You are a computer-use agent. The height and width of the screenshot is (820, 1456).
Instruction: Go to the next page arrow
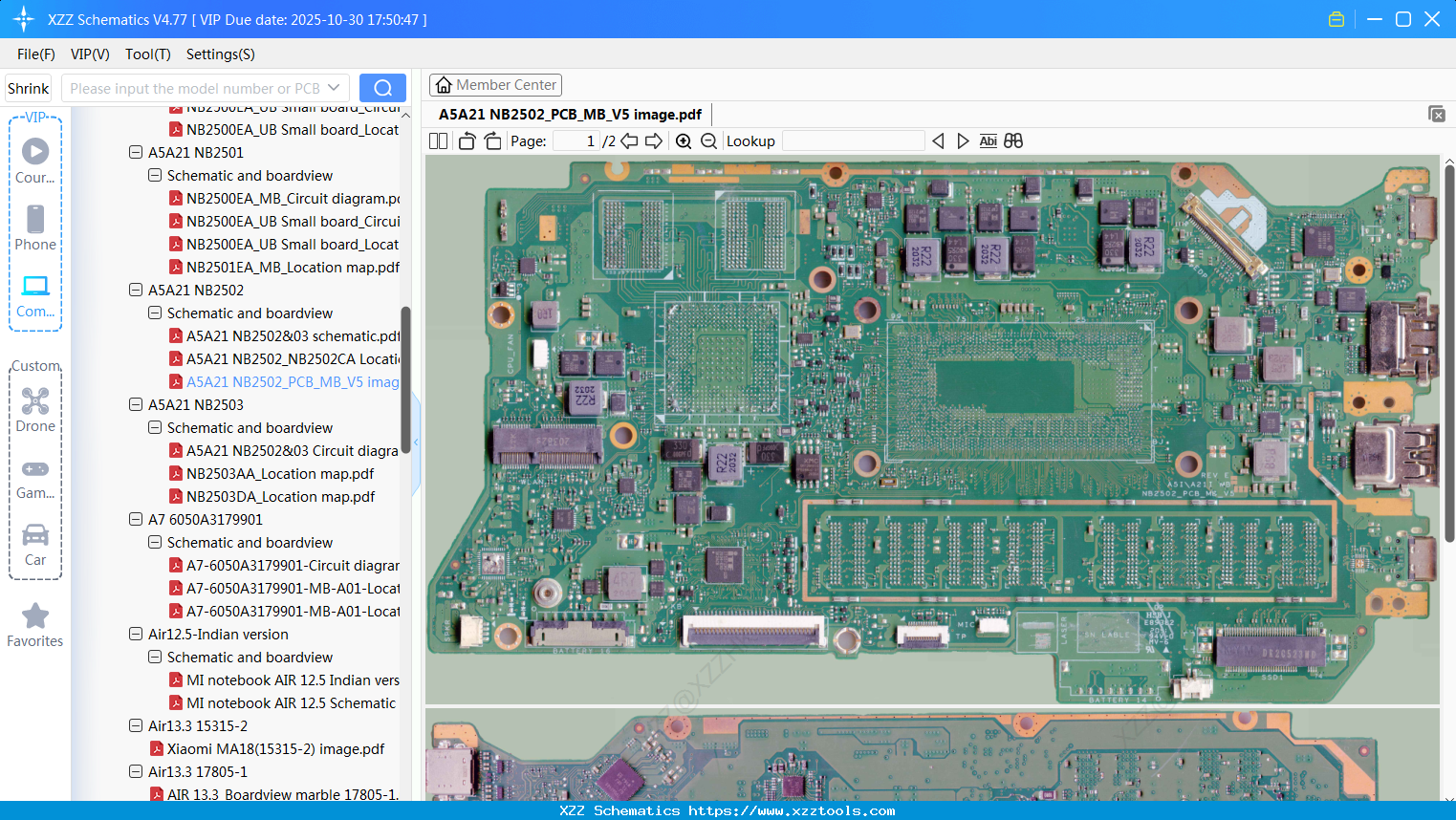654,141
